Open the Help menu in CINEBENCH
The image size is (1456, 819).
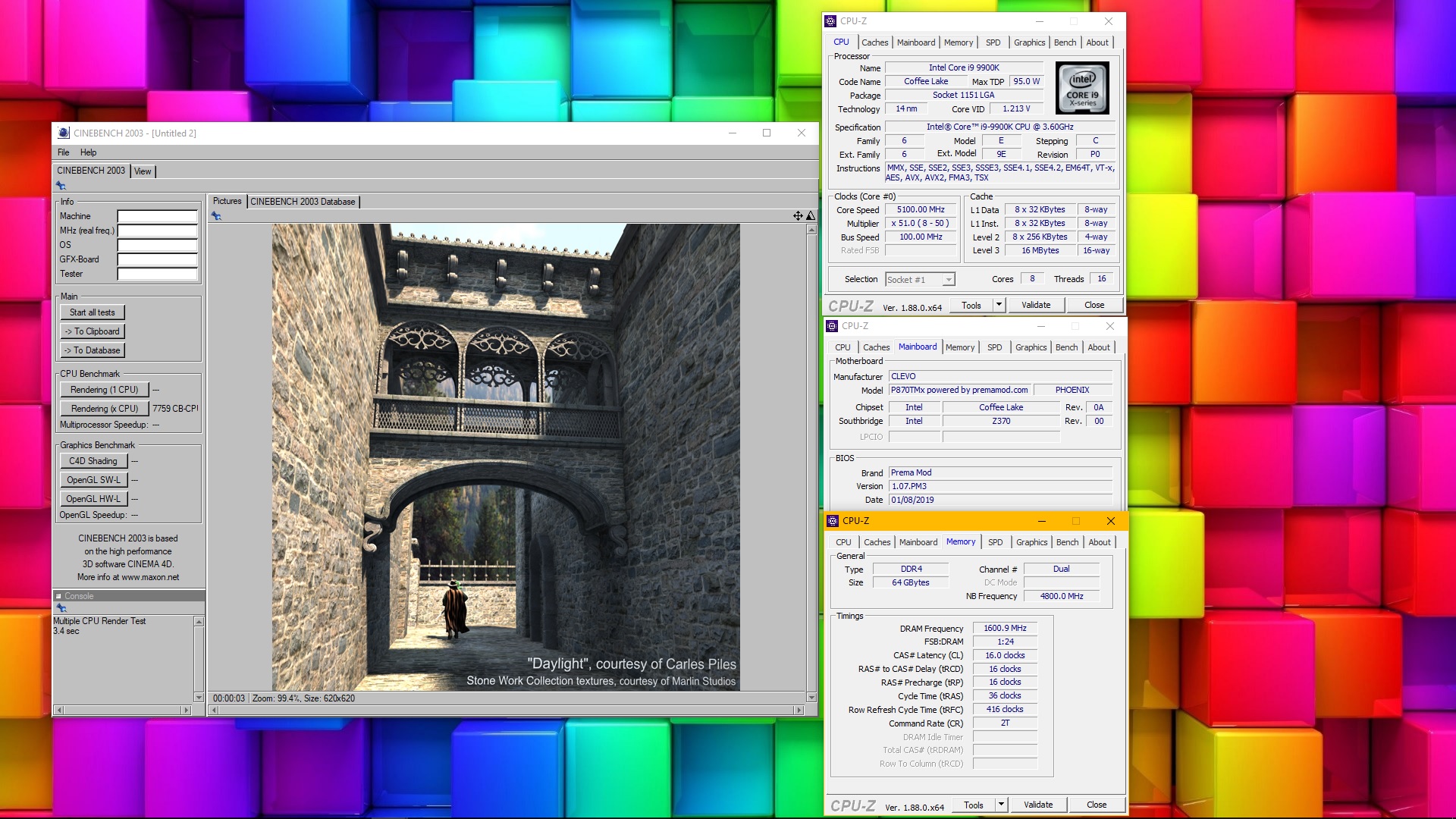[x=89, y=152]
